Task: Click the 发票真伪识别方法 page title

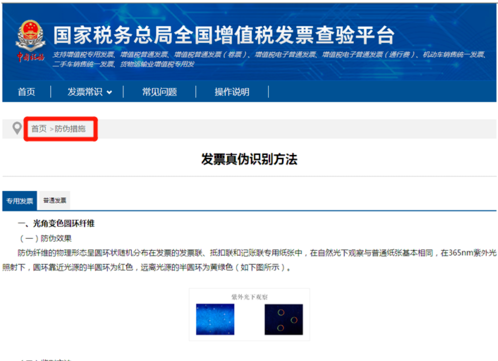Action: tap(249, 159)
